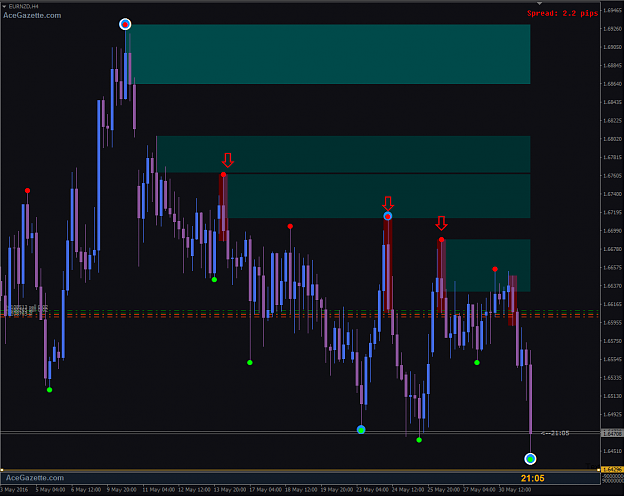Click the grey chart shift triangle marker
625x497 pixels.
coord(539,4)
